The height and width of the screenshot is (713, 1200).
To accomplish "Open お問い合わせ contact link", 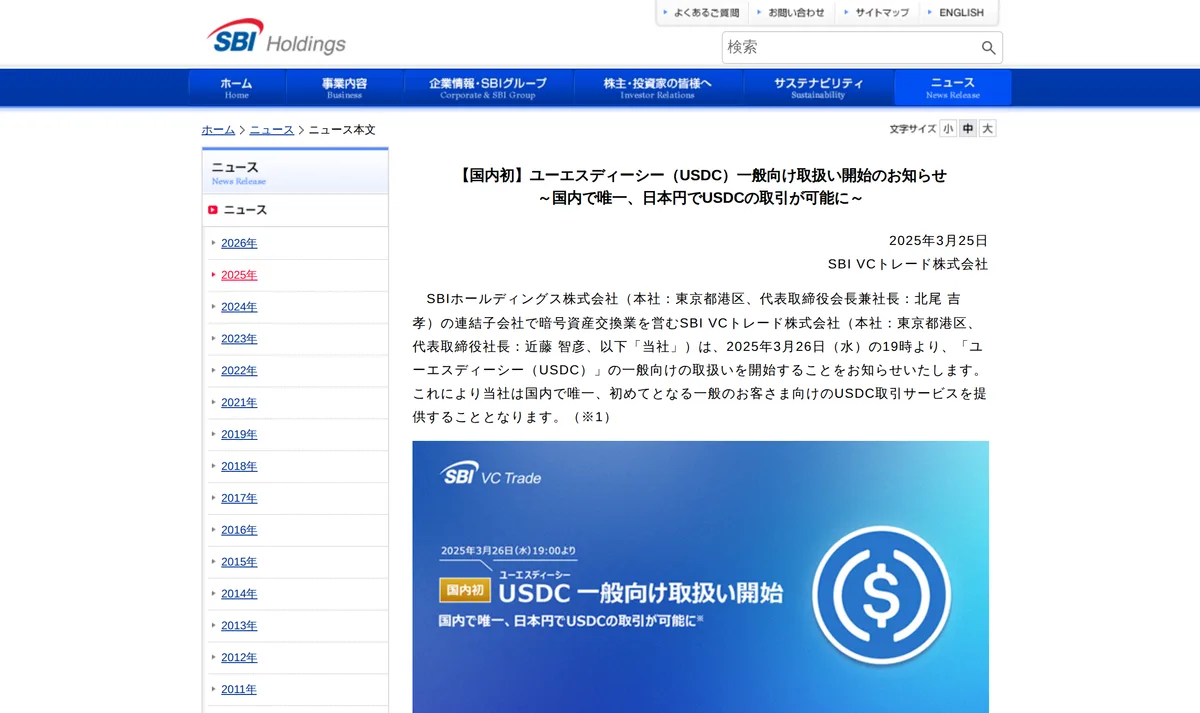I will click(x=790, y=13).
